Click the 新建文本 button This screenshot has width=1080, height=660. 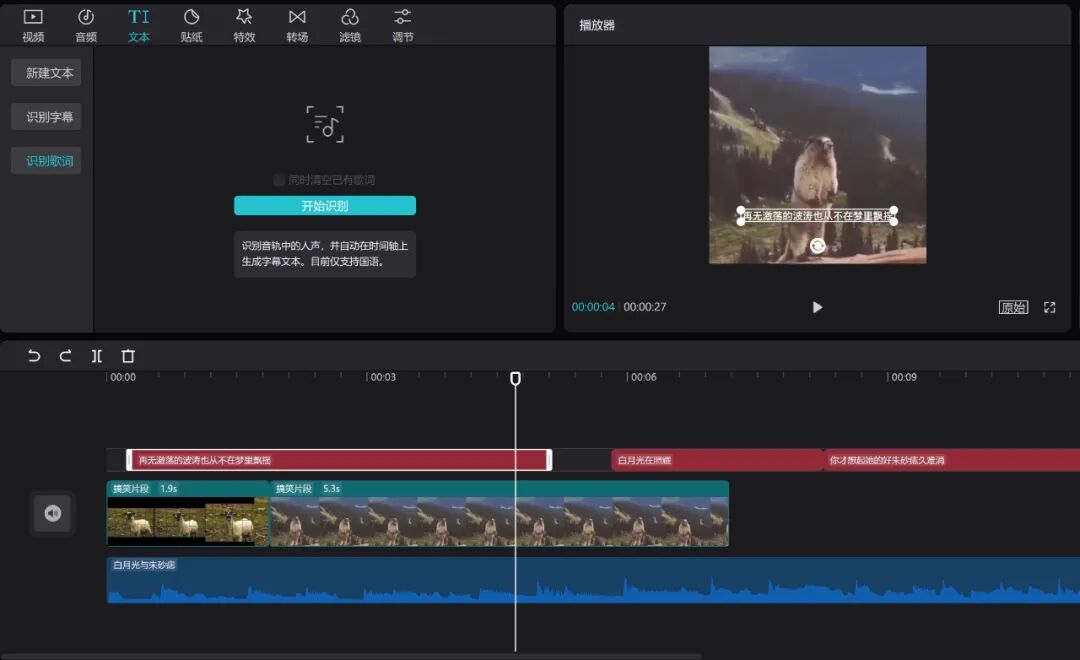tap(45, 72)
